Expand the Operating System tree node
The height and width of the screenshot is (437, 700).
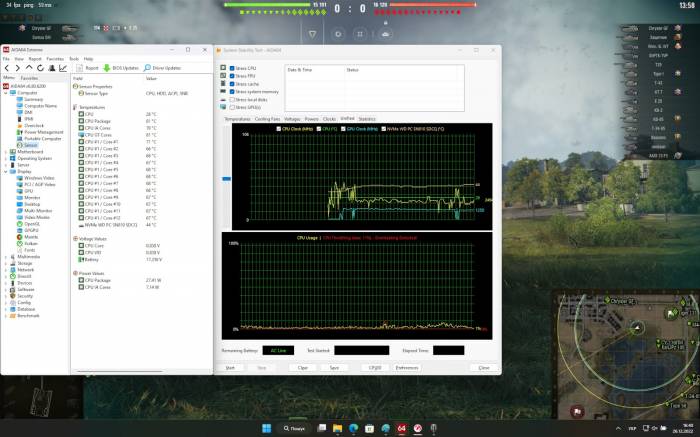[6, 158]
